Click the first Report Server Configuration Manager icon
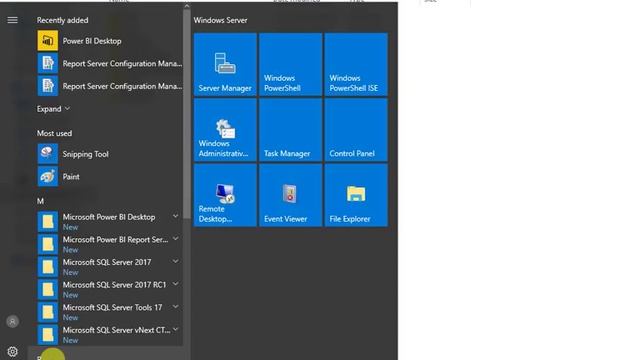This screenshot has height=360, width=640. 48,63
